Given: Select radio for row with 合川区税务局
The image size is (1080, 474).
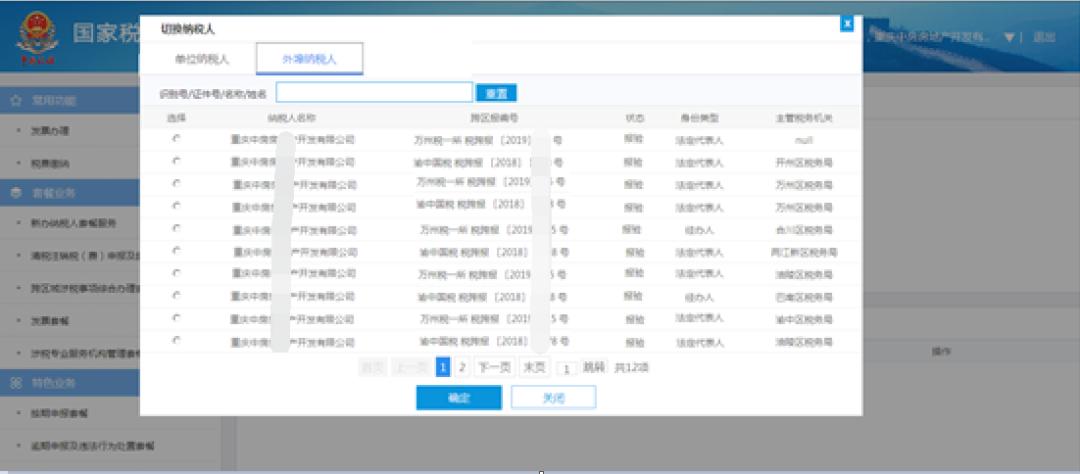Looking at the screenshot, I should [176, 228].
